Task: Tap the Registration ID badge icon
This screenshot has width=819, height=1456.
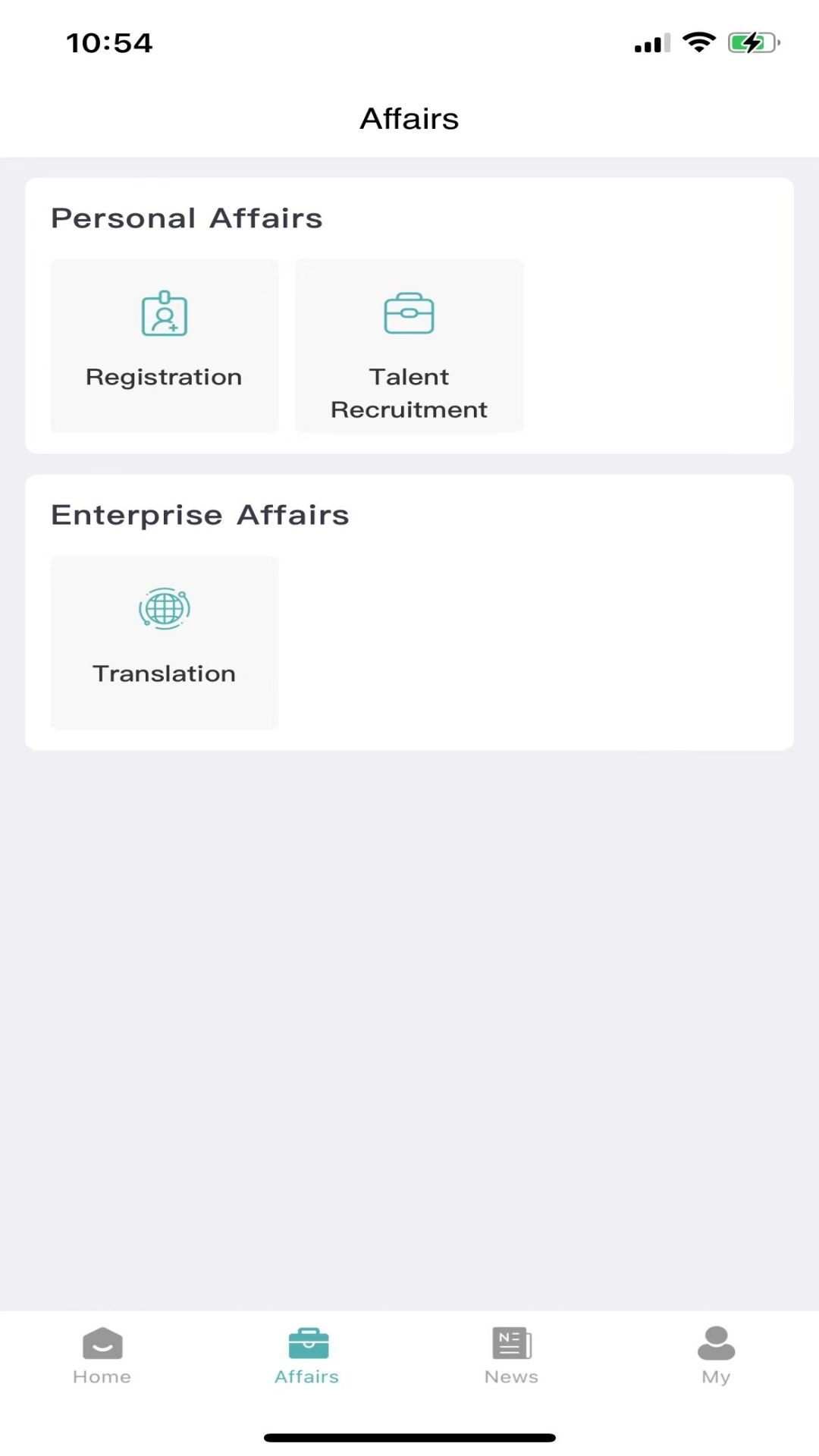Action: coord(165,313)
